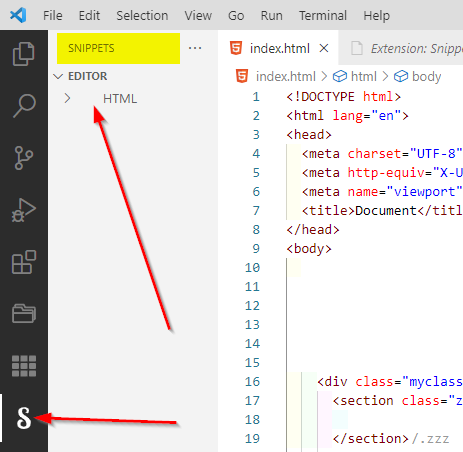Open the folder-shaped project manager icon
463x452 pixels.
point(24,313)
